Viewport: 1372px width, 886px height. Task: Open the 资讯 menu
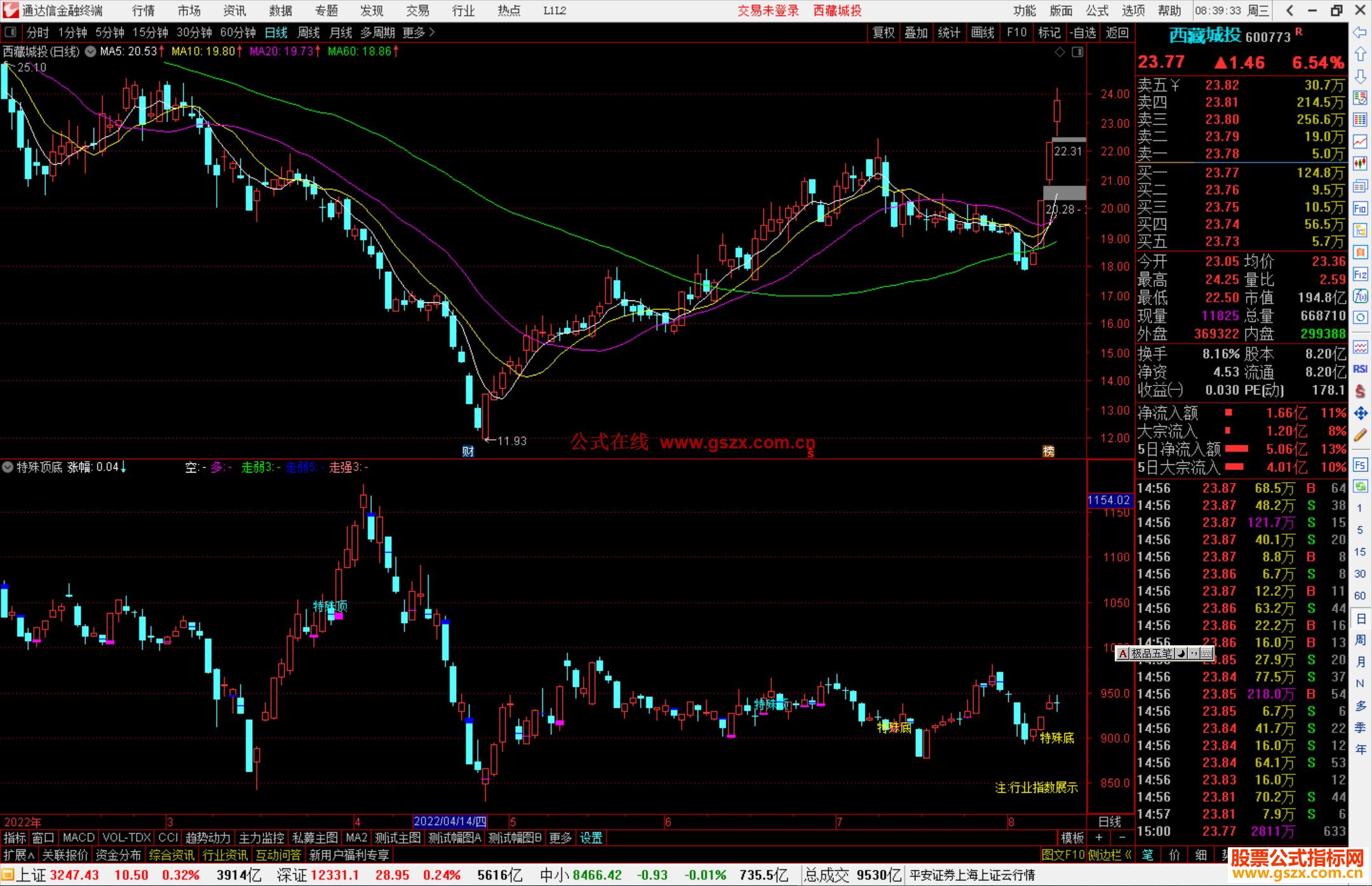click(x=235, y=10)
